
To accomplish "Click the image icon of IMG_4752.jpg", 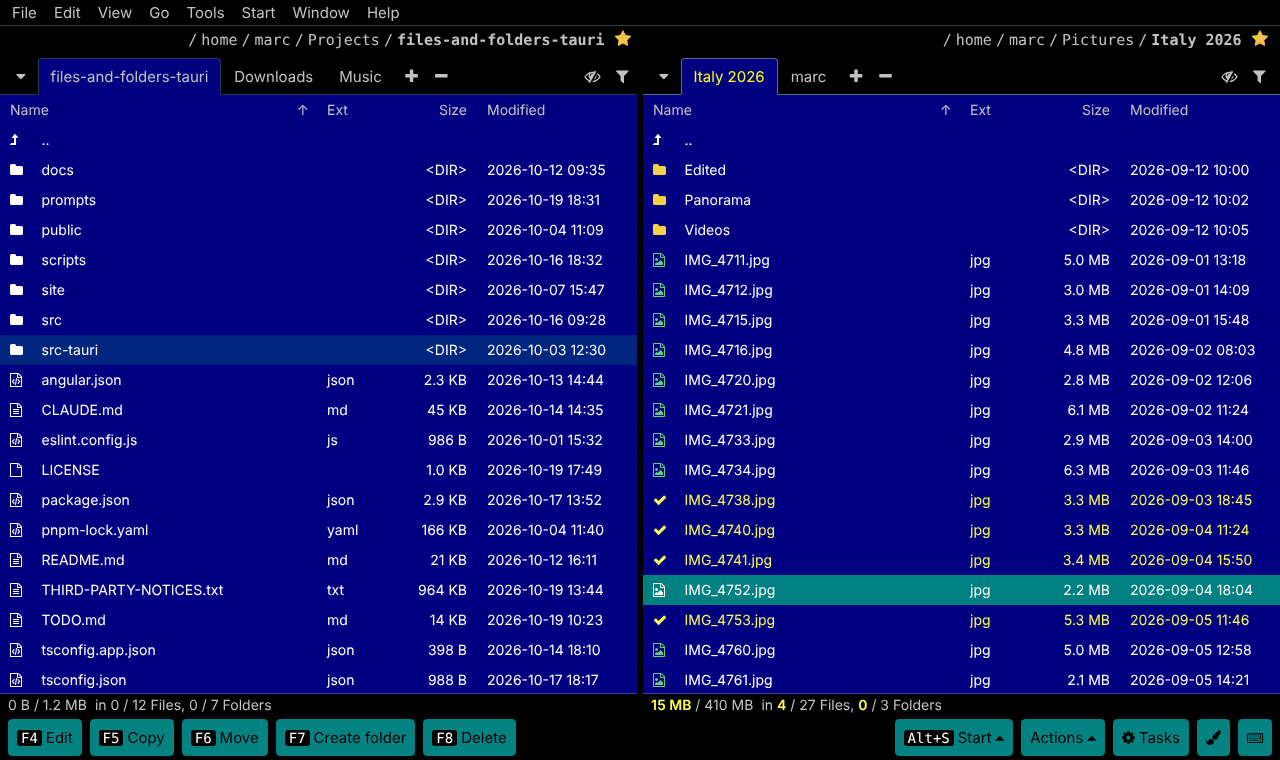I will click(659, 590).
